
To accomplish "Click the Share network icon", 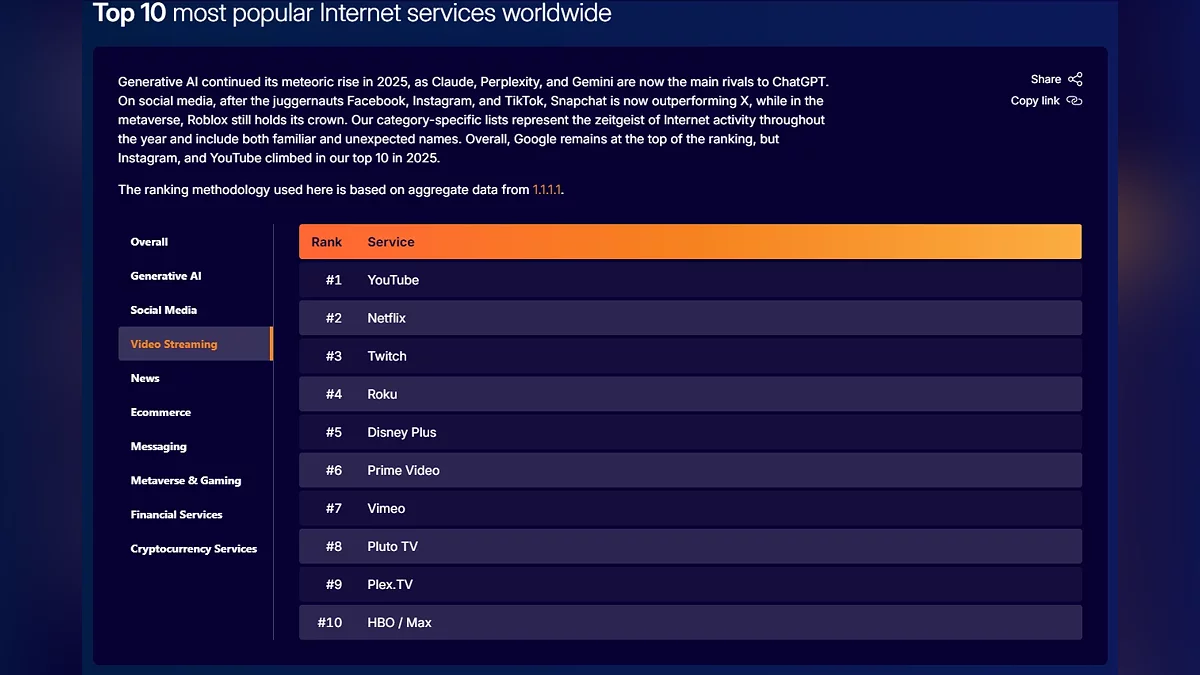I will 1075,79.
